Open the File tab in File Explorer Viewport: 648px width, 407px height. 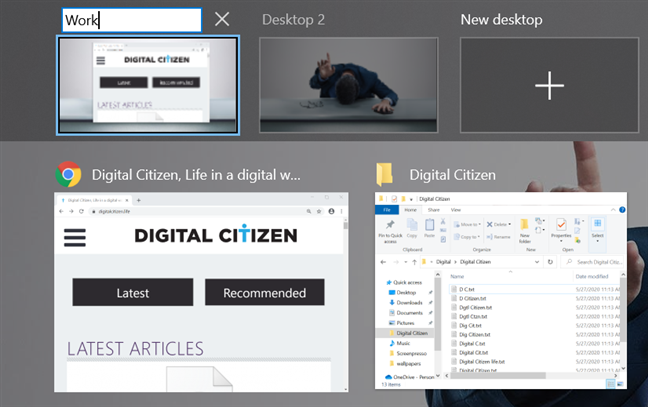(387, 210)
